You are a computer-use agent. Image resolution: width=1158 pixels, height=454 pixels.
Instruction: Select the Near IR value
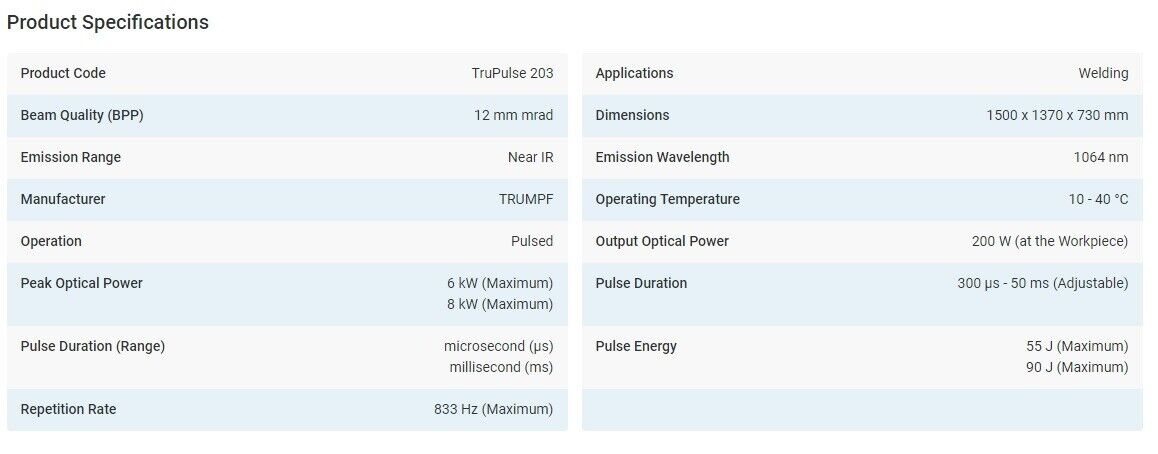[x=530, y=157]
